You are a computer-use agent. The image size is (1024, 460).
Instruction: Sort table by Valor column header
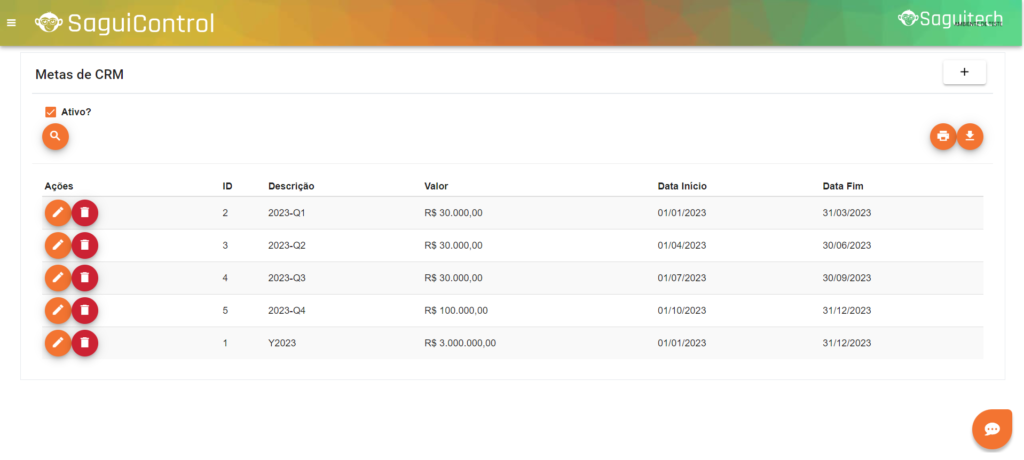[436, 186]
